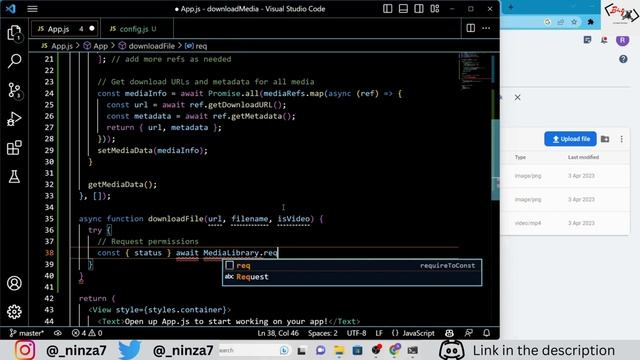The width and height of the screenshot is (640, 360).
Task: Click Ln 38, Col 46 cursor position
Action: (x=278, y=333)
